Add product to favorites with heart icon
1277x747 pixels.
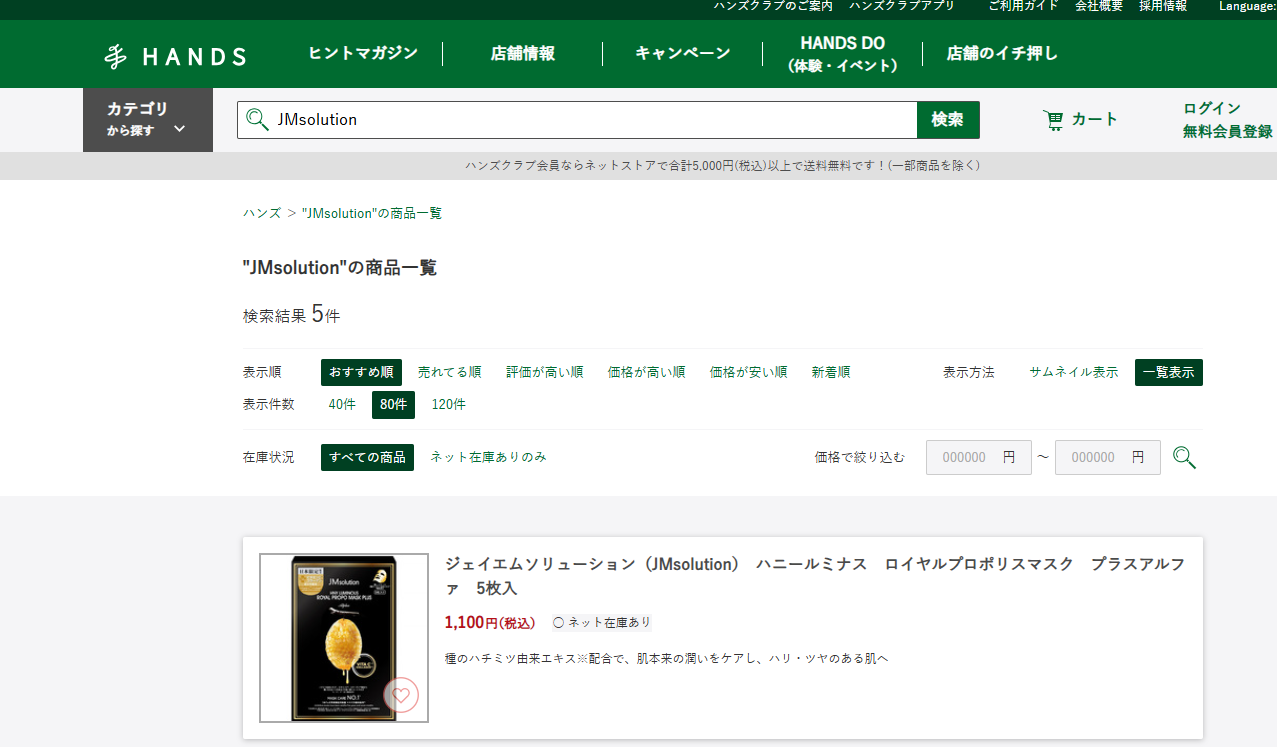click(401, 695)
